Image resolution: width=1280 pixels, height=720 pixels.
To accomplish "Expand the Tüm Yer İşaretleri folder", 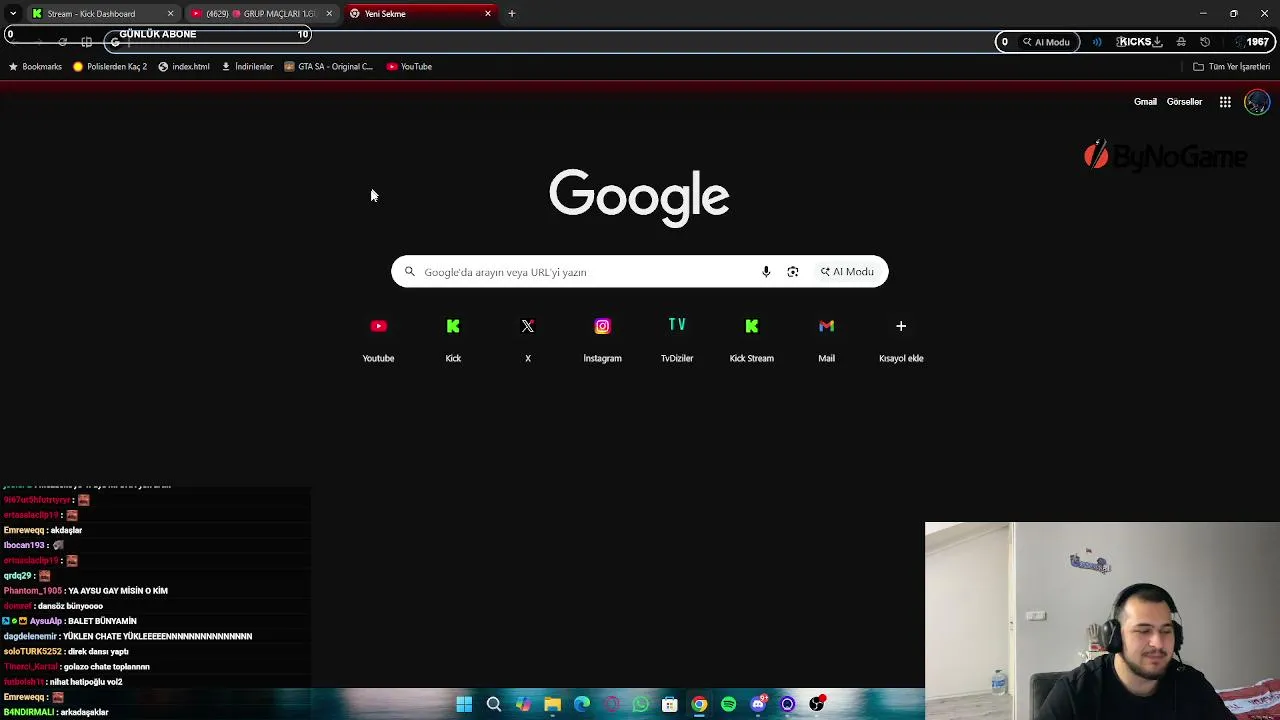I will 1232,67.
